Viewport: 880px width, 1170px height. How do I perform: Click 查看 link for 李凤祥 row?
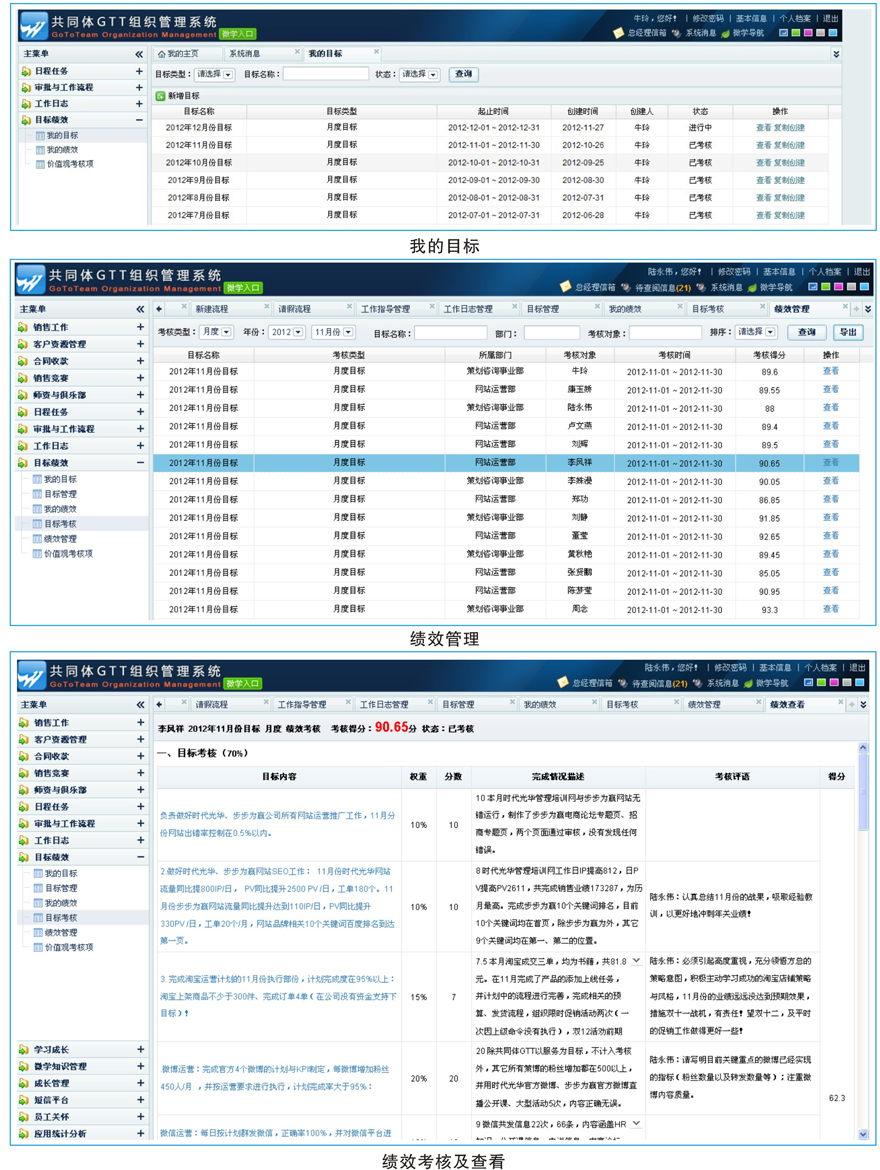(x=830, y=463)
